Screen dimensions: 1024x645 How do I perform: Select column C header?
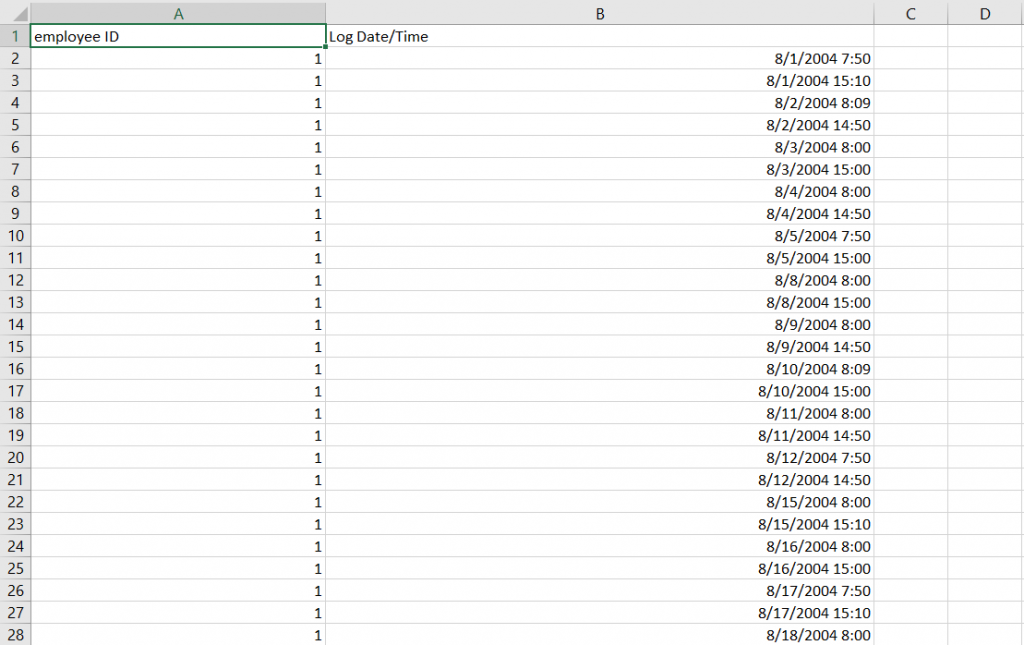click(911, 14)
